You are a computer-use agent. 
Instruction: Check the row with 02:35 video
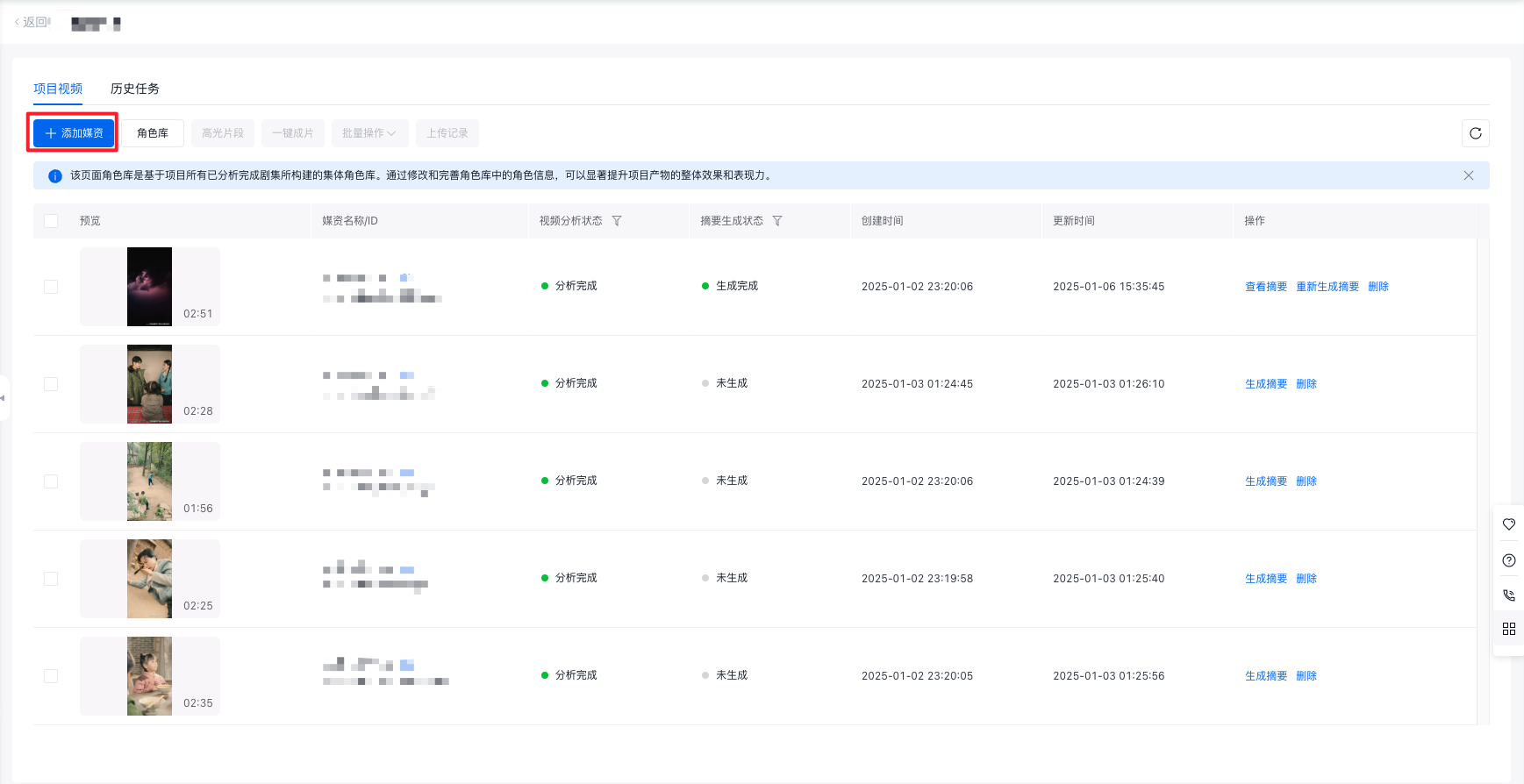click(51, 676)
